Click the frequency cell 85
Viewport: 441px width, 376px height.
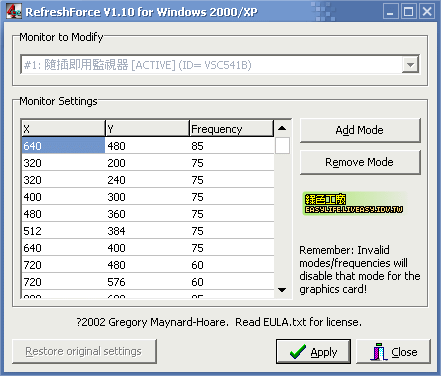tap(232, 146)
